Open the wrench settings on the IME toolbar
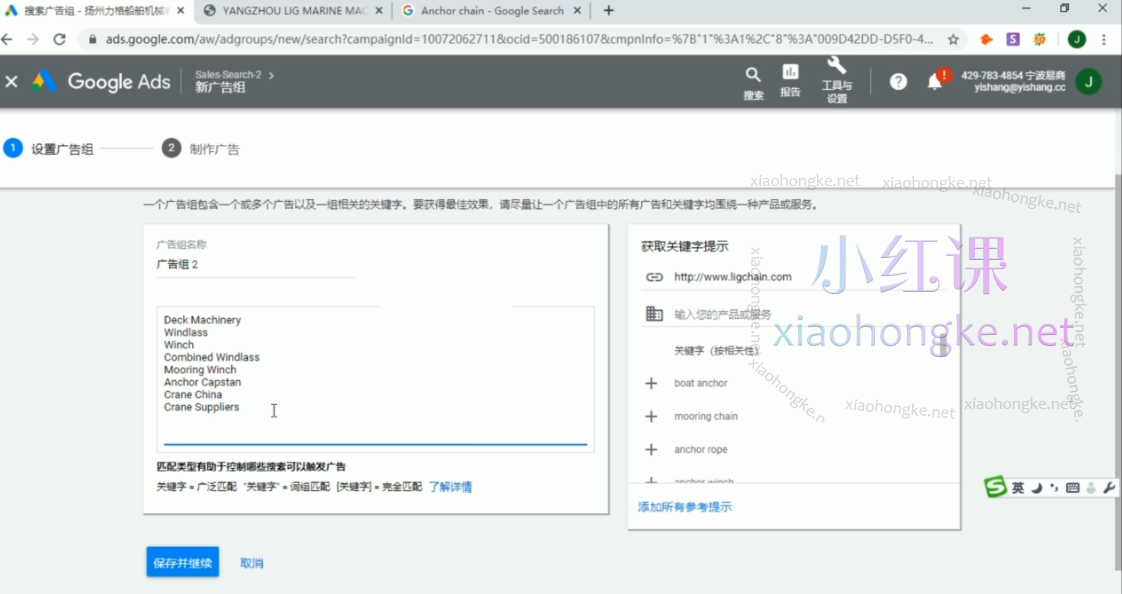This screenshot has width=1122, height=594. click(x=1107, y=487)
